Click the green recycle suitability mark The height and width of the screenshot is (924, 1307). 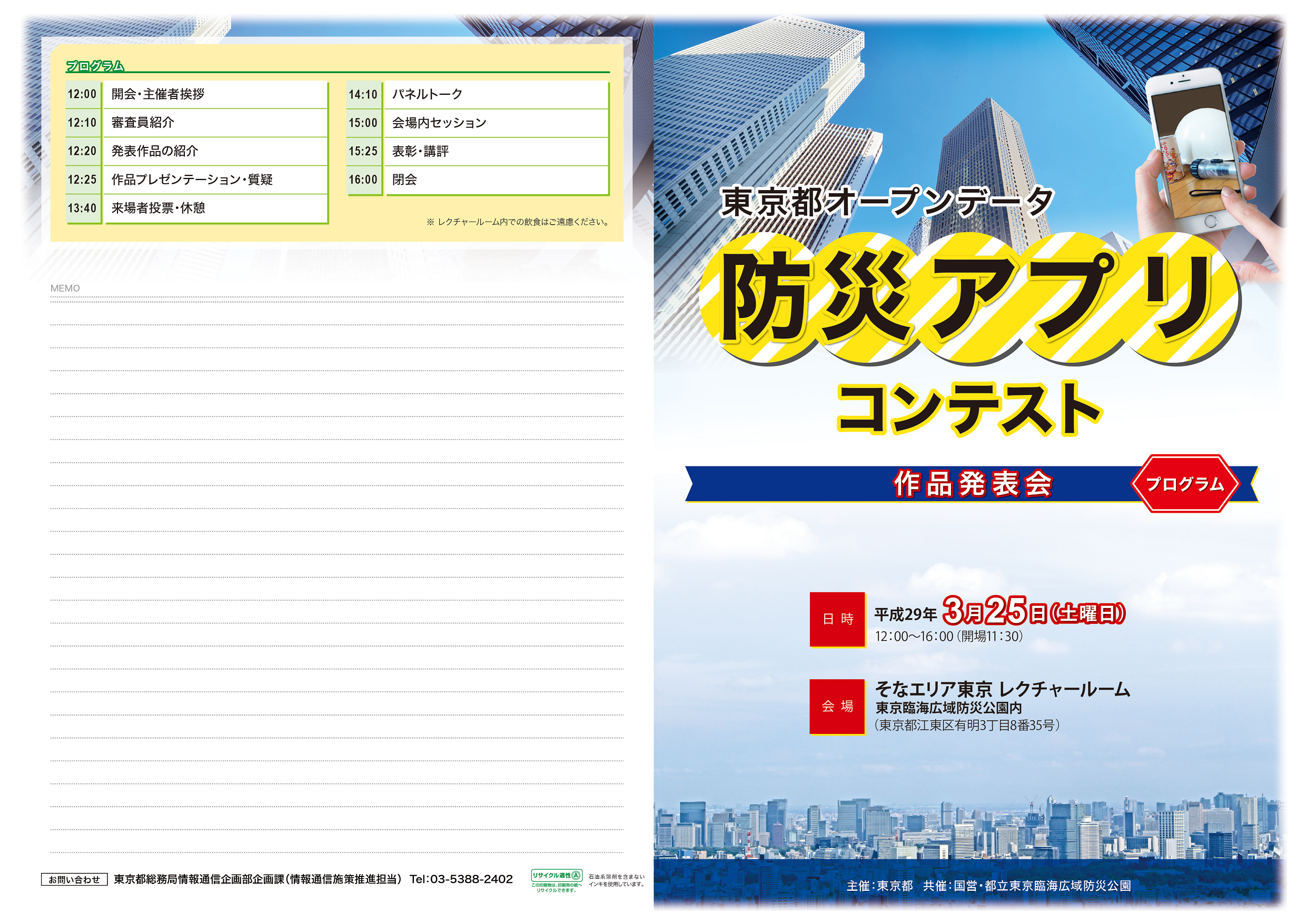(556, 876)
